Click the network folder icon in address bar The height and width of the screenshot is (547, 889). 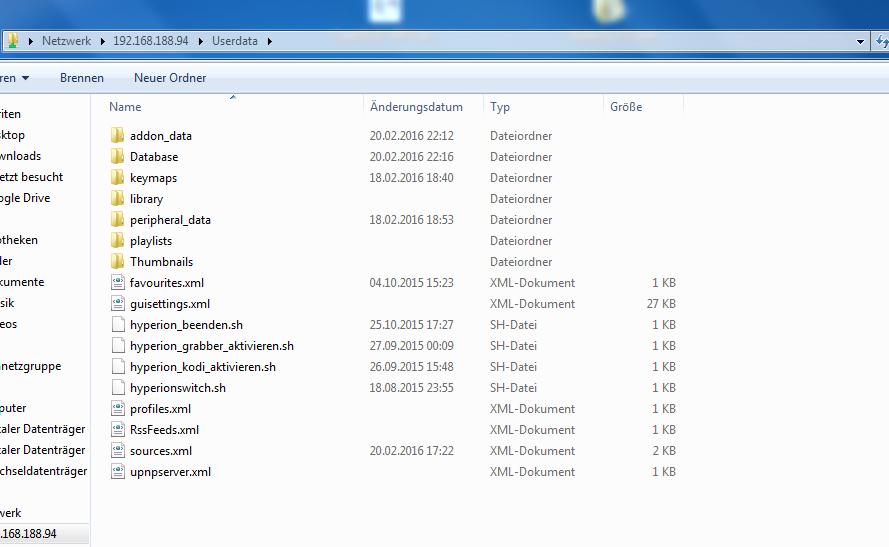[x=13, y=41]
